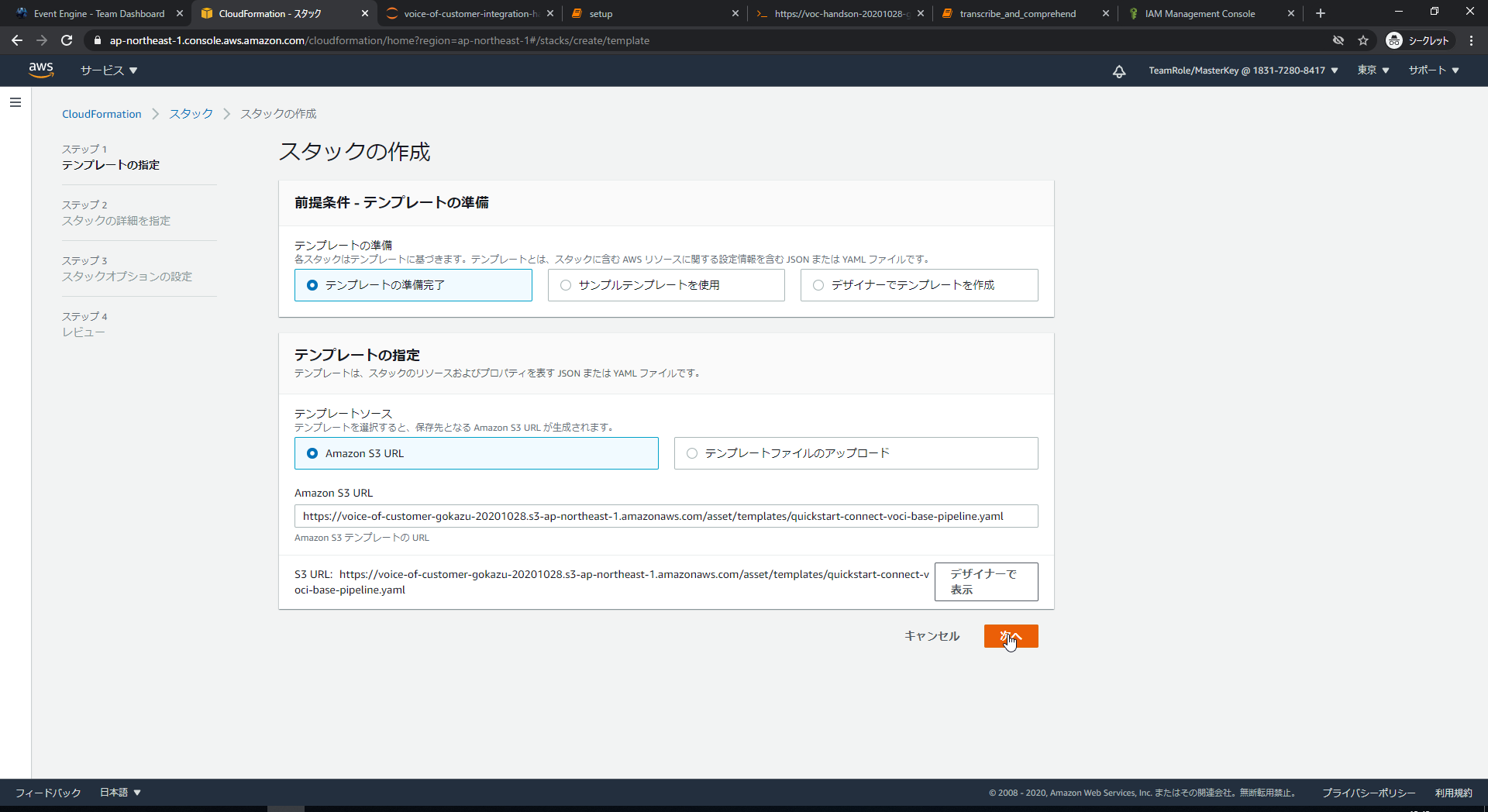Go back with the browser back arrow

coord(17,40)
